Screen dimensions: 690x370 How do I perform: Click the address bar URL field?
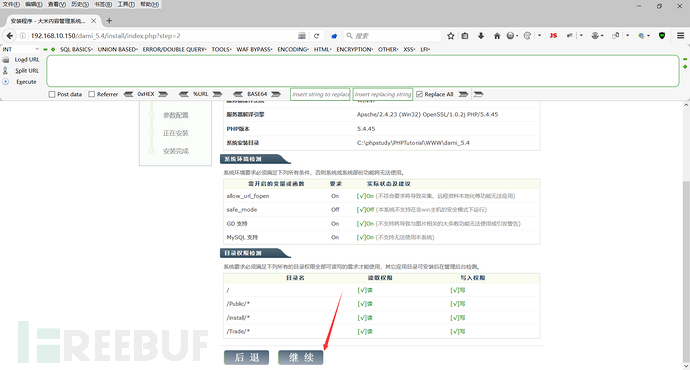point(163,36)
